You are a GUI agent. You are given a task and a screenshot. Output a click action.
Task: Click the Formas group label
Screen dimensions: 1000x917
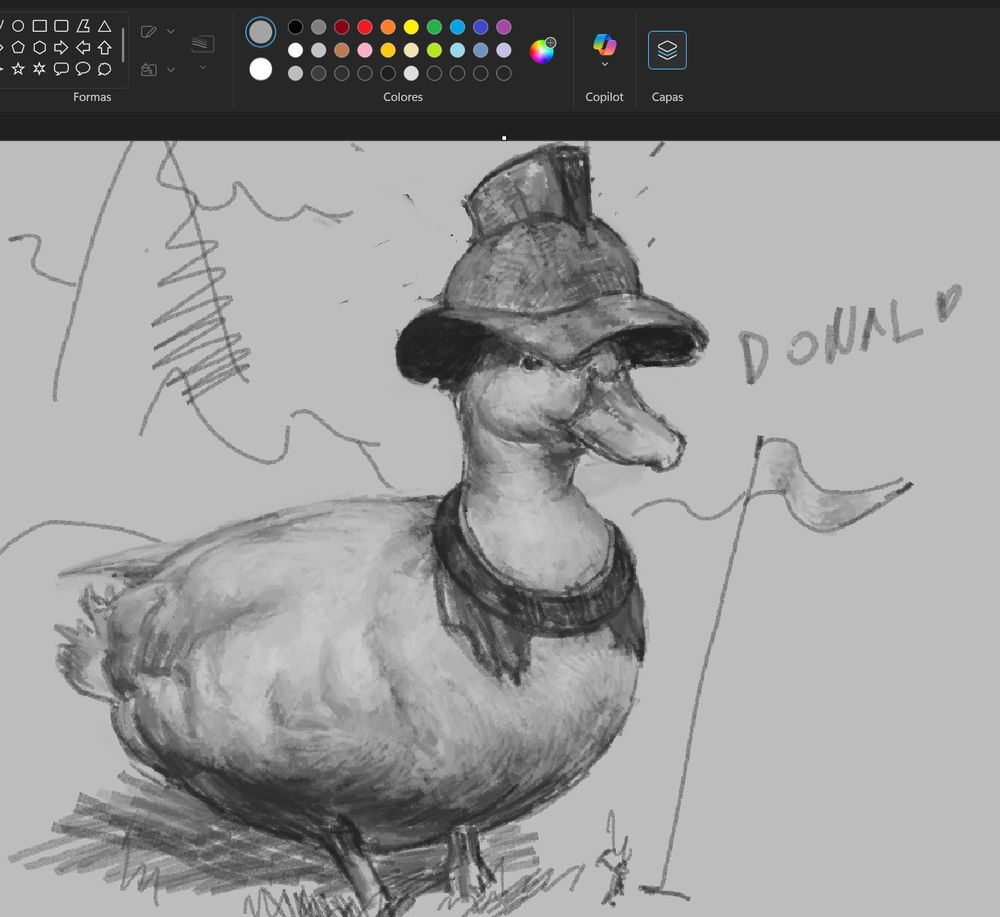point(92,97)
